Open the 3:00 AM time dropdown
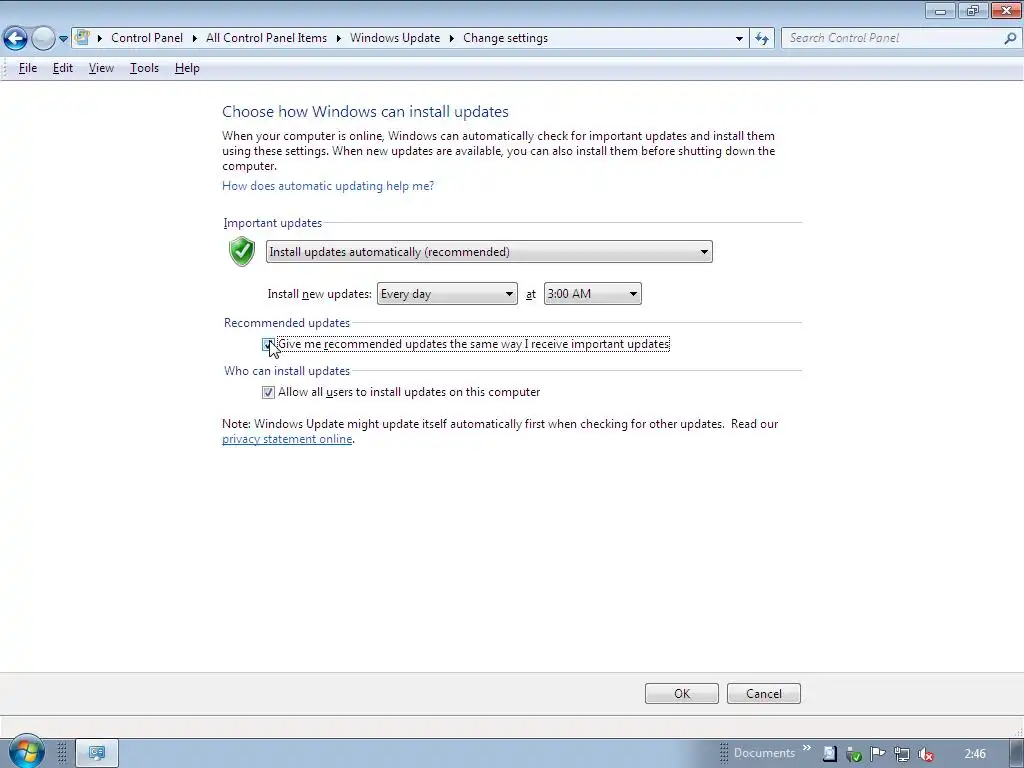 pos(592,294)
